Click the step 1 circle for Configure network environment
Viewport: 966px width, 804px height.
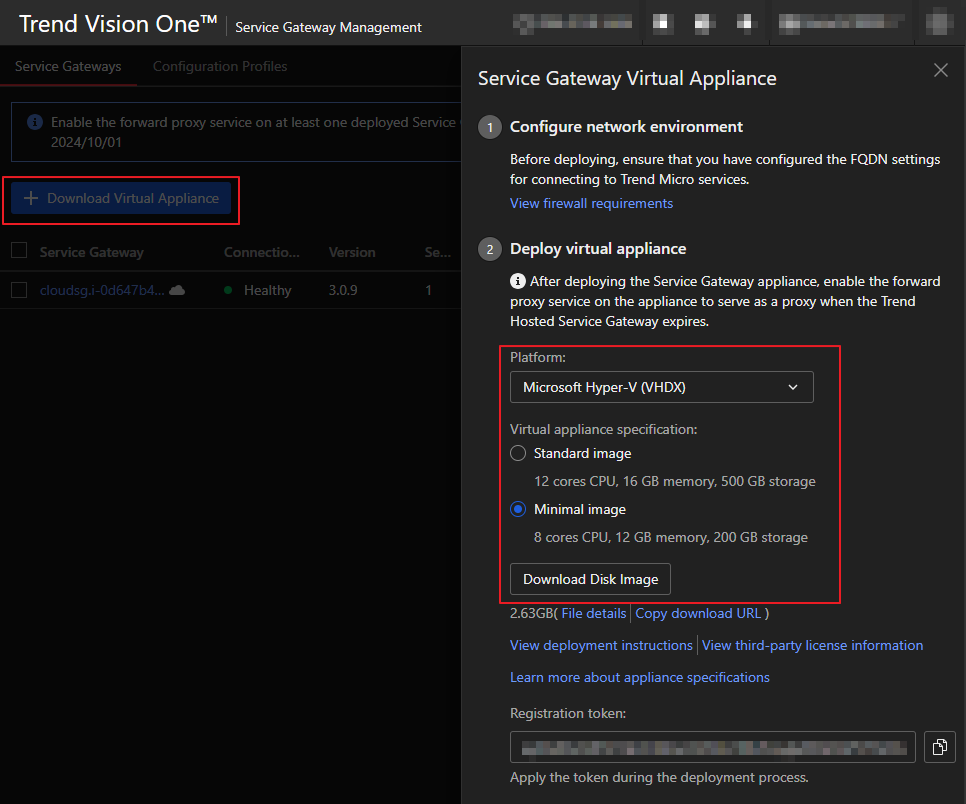click(489, 127)
